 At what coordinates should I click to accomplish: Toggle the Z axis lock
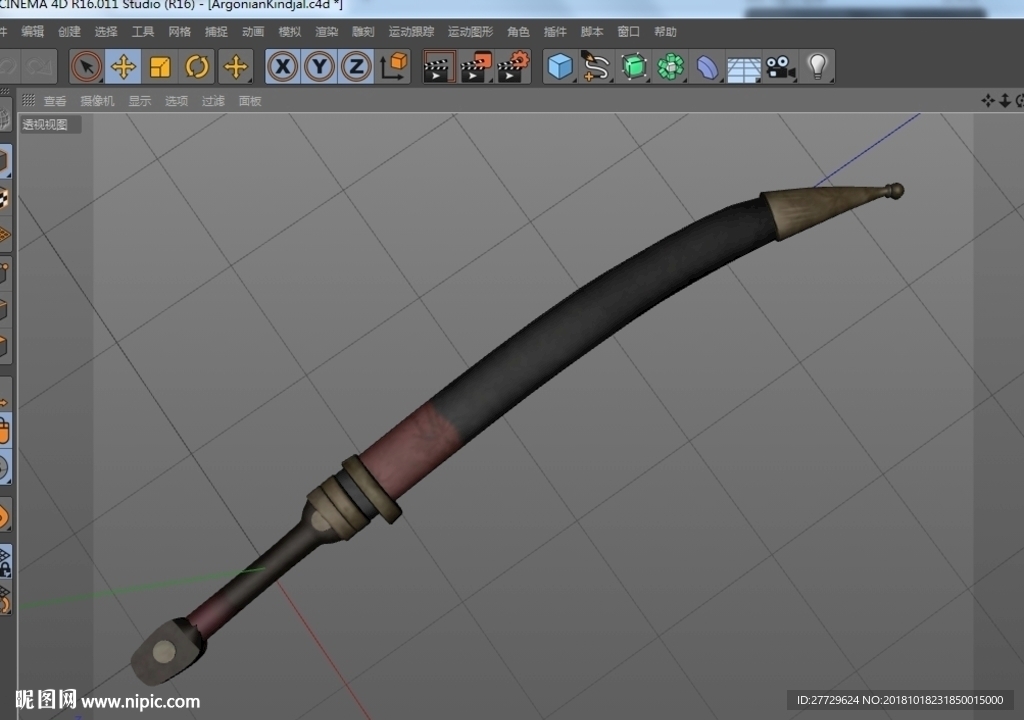(x=356, y=67)
